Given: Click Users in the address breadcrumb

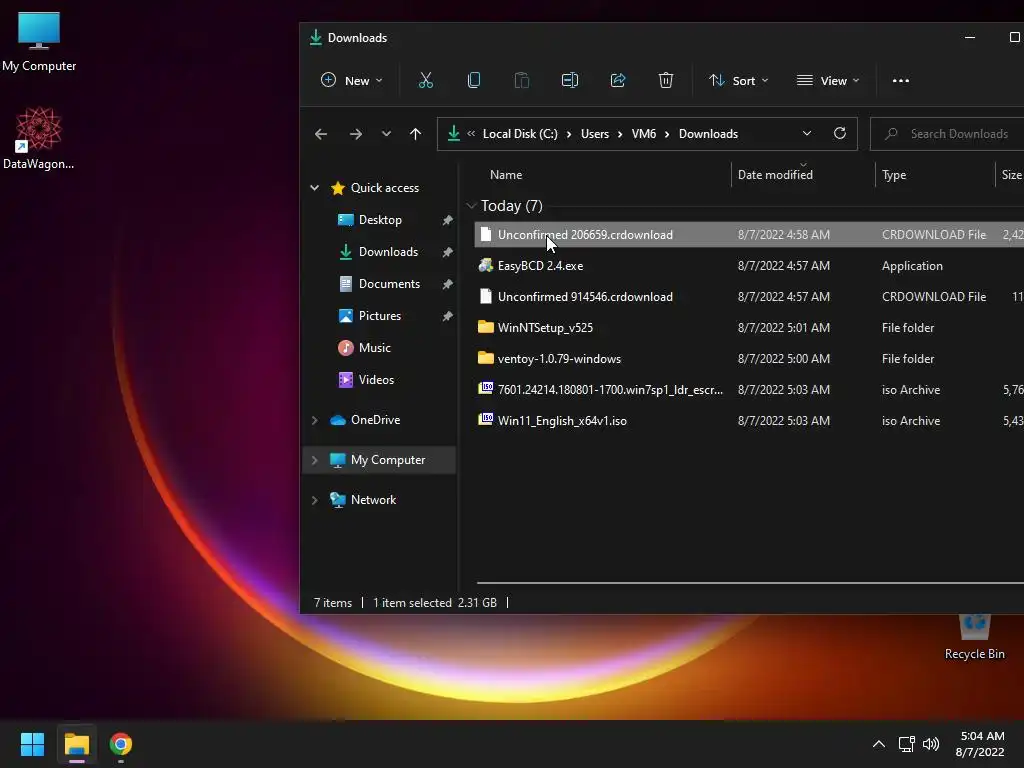Looking at the screenshot, I should point(594,134).
